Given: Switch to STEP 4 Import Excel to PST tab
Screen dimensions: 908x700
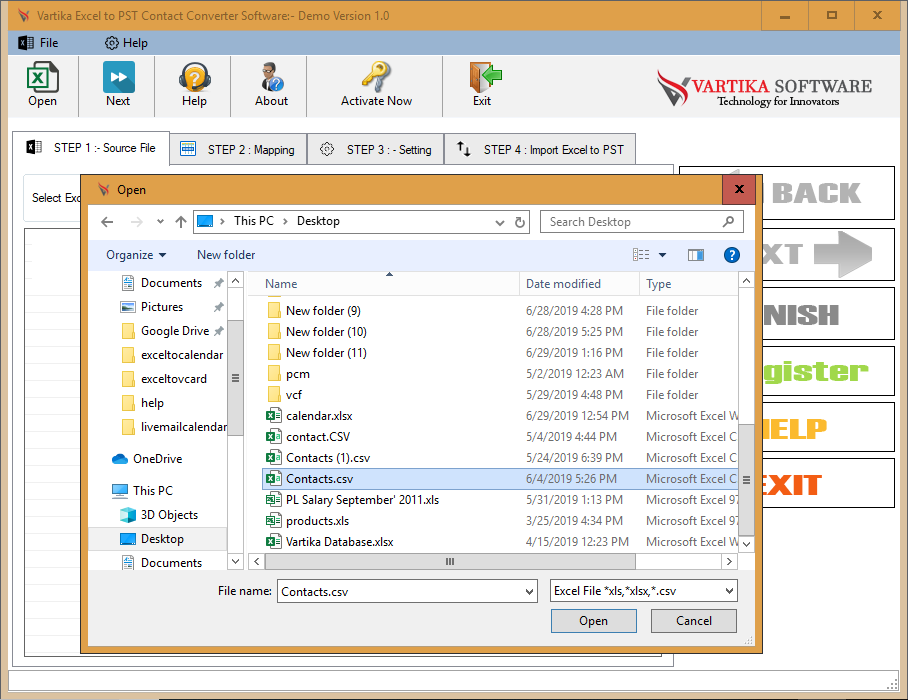Looking at the screenshot, I should coord(540,150).
